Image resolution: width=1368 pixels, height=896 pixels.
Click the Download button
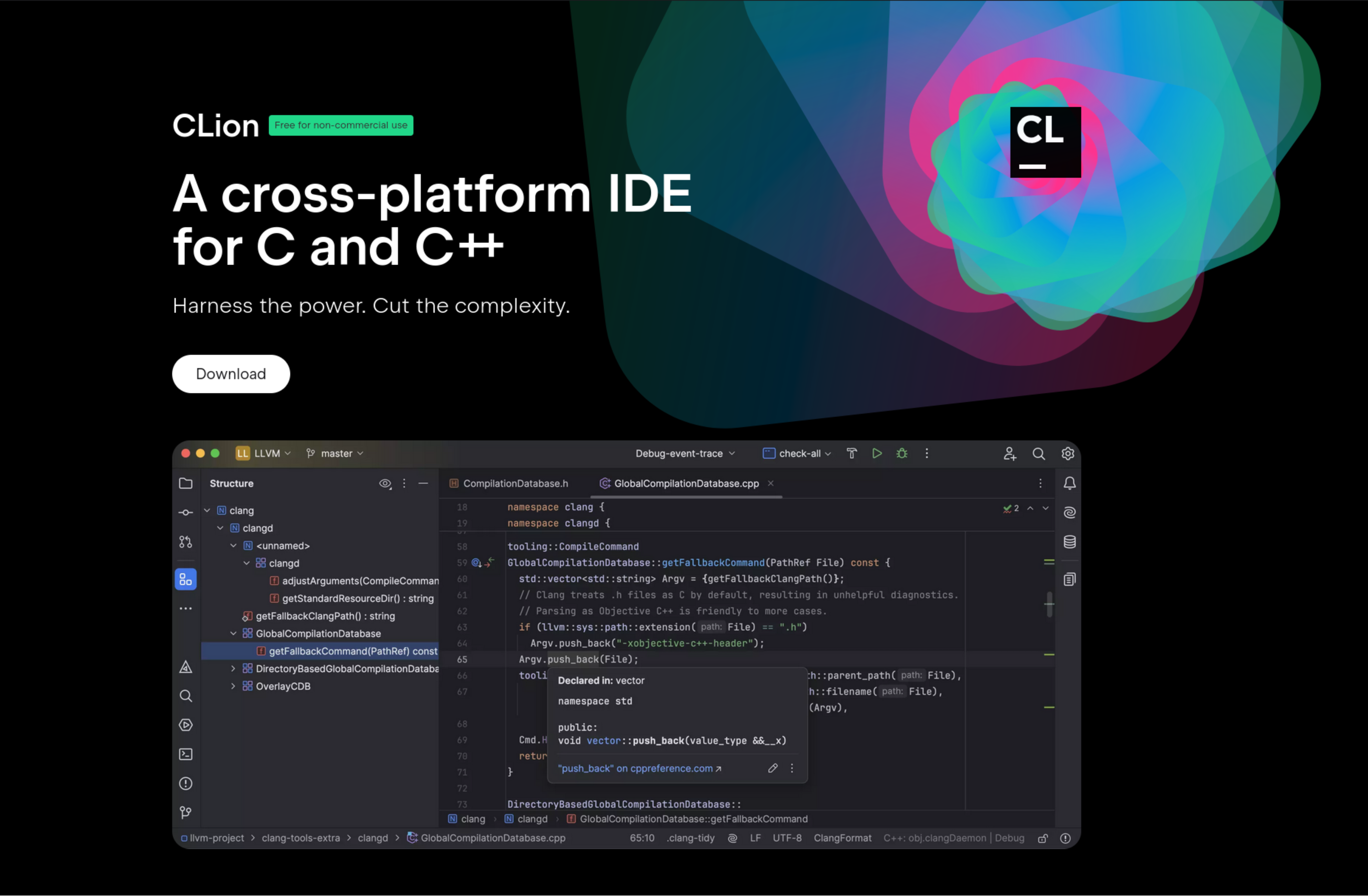click(231, 374)
